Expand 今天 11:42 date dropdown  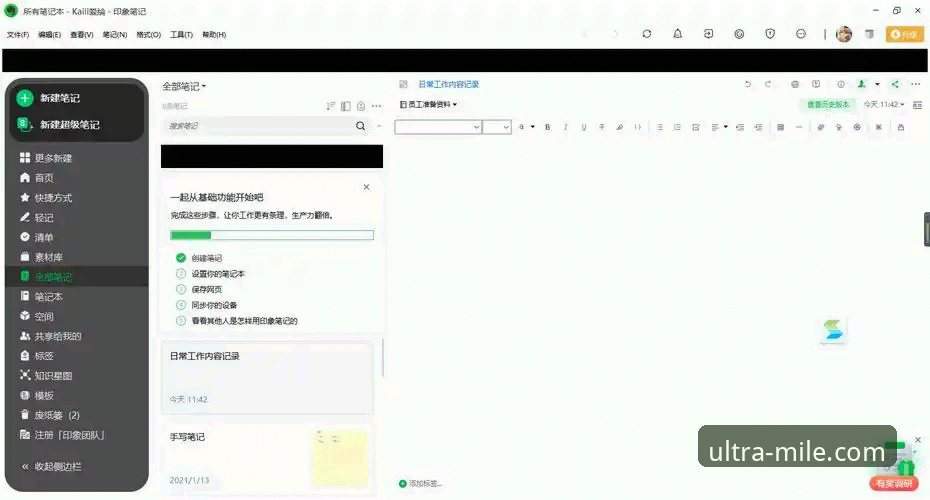(884, 104)
